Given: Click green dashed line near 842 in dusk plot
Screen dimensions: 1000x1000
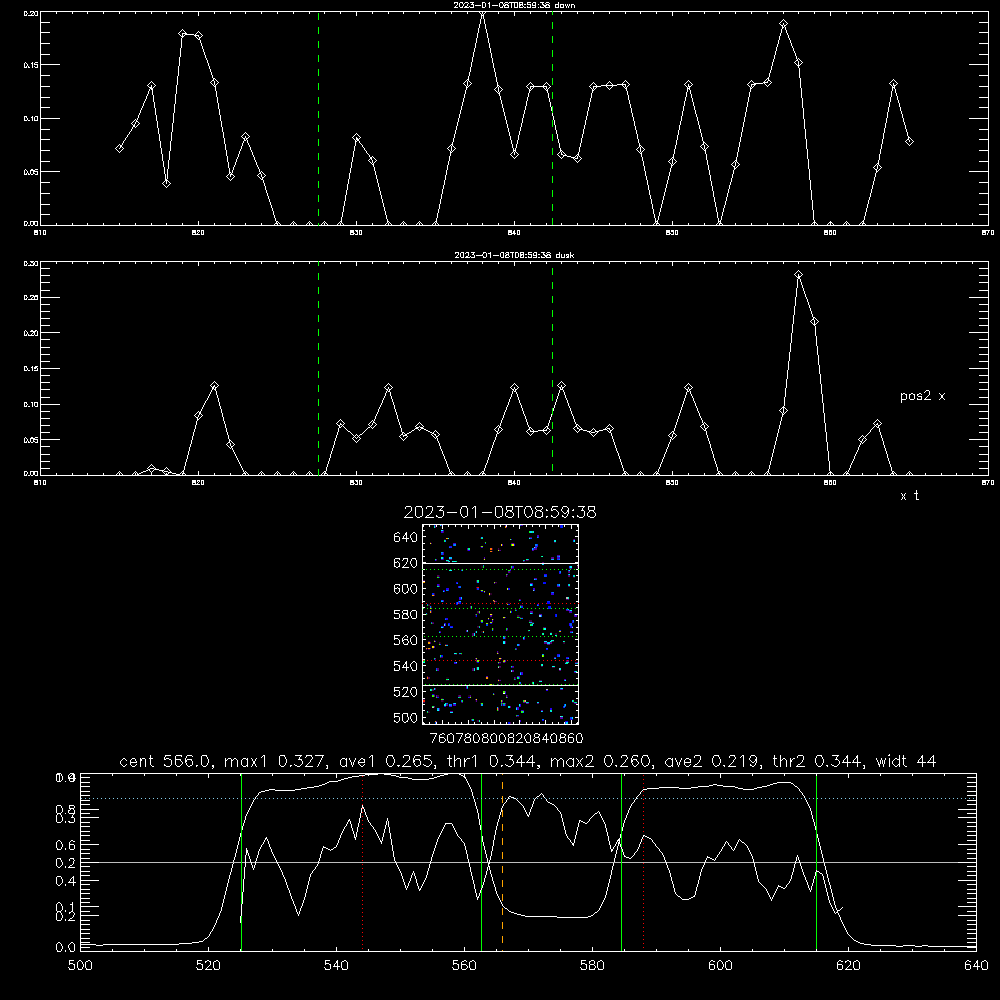Looking at the screenshot, I should pos(552,369).
